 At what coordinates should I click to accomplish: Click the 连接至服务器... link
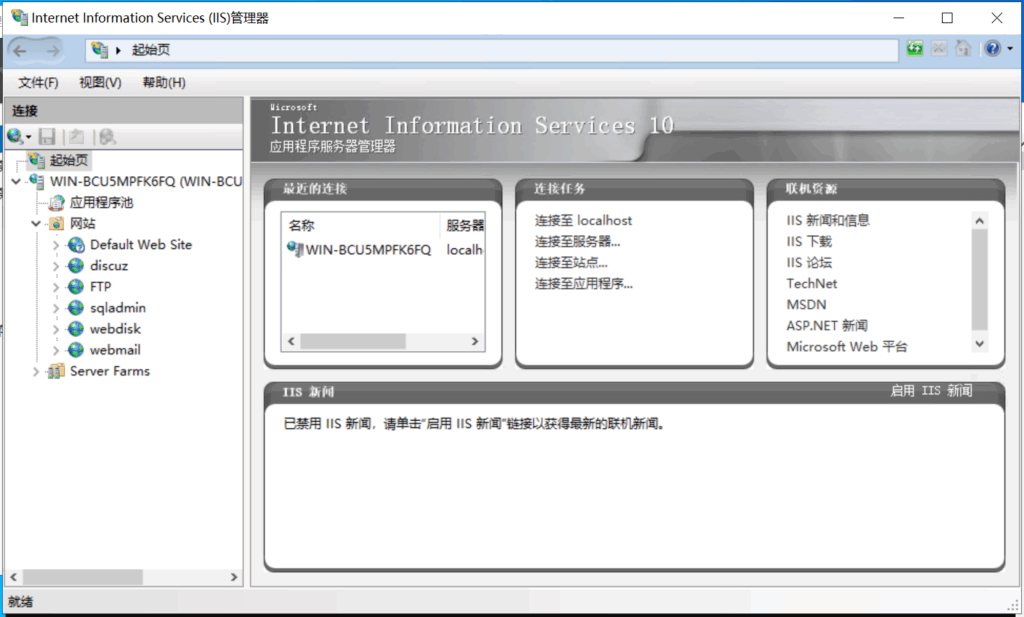(577, 242)
